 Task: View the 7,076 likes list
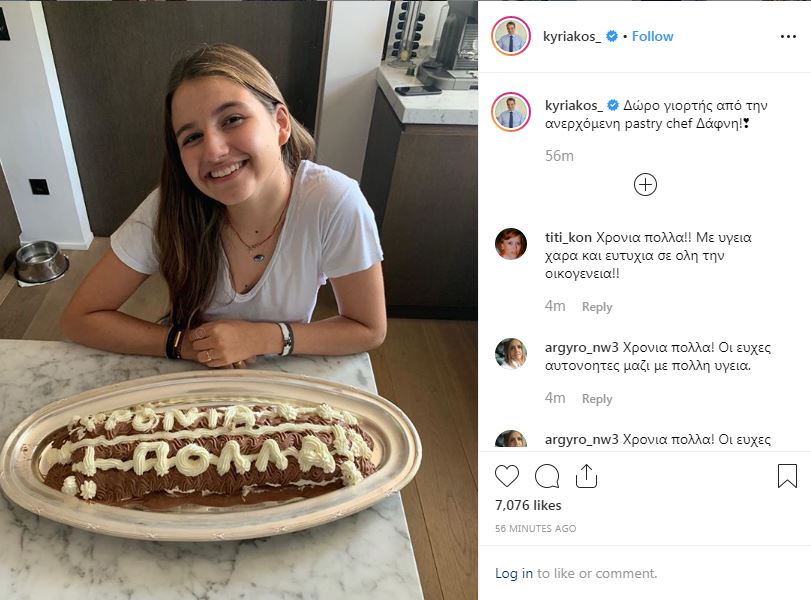click(x=528, y=505)
